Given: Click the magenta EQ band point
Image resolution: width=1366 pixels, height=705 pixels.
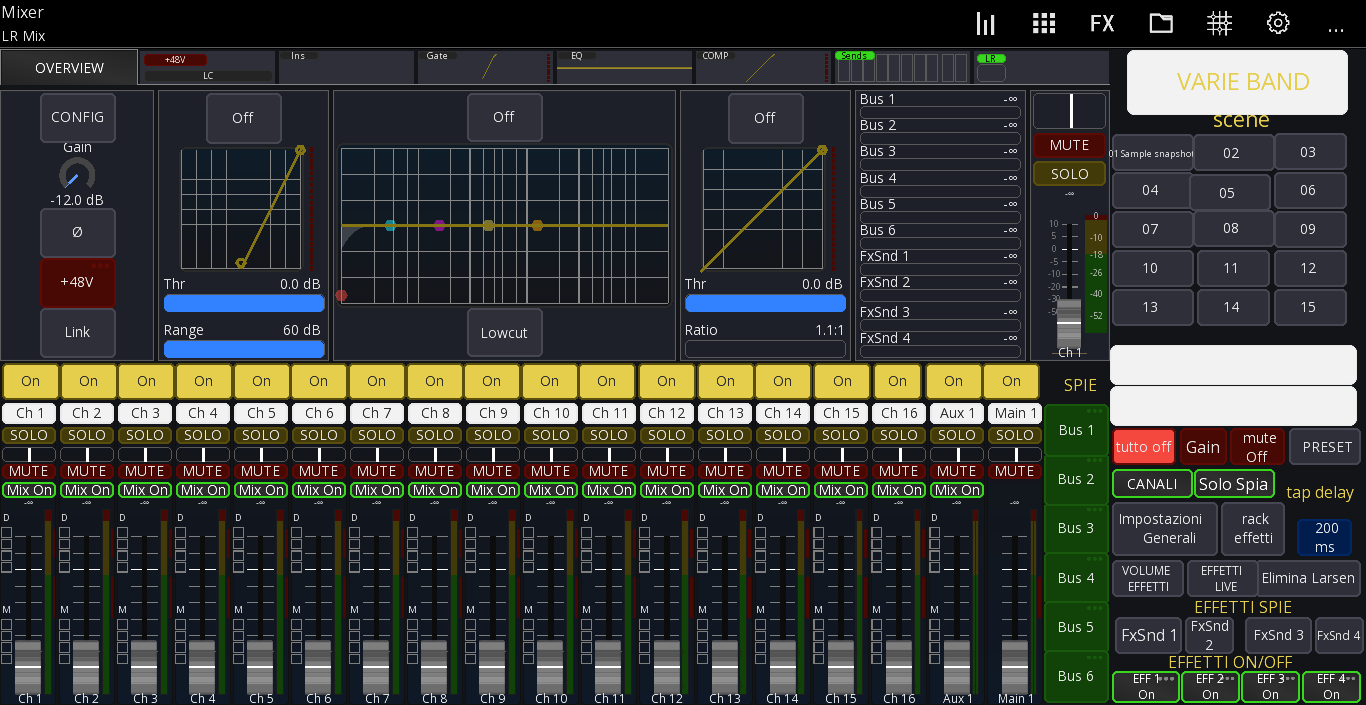Looking at the screenshot, I should click(x=439, y=225).
